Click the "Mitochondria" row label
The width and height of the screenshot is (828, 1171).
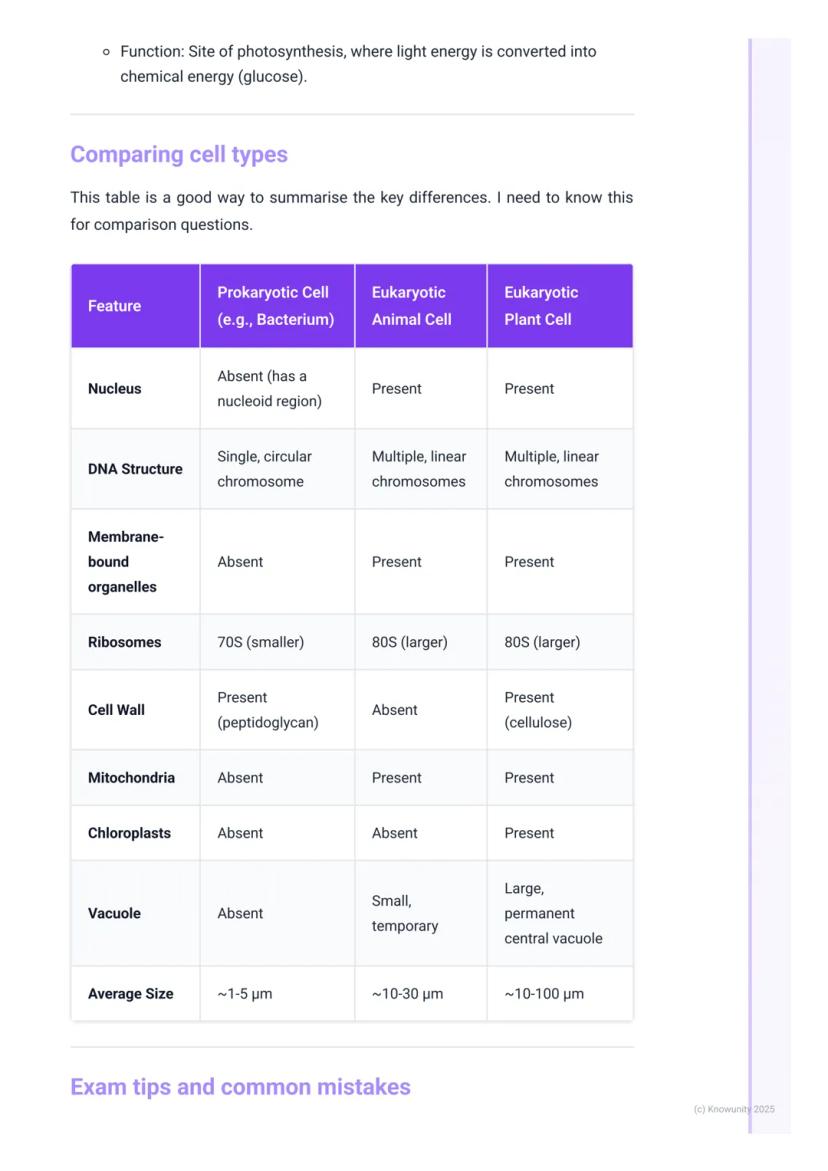pyautogui.click(x=131, y=778)
